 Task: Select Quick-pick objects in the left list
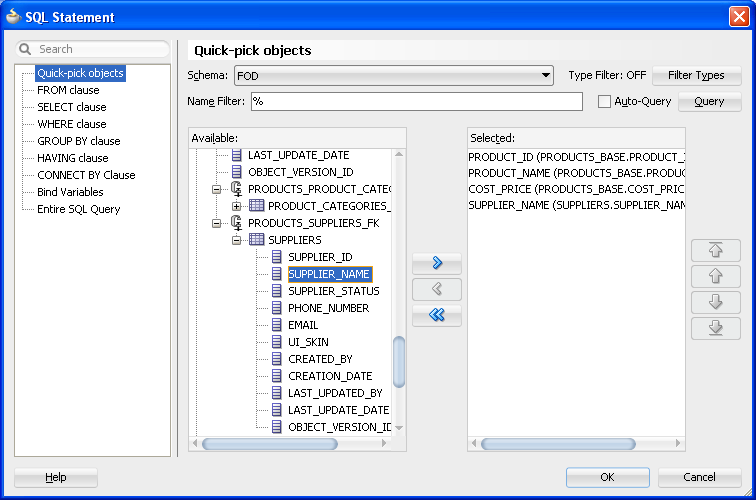(81, 73)
